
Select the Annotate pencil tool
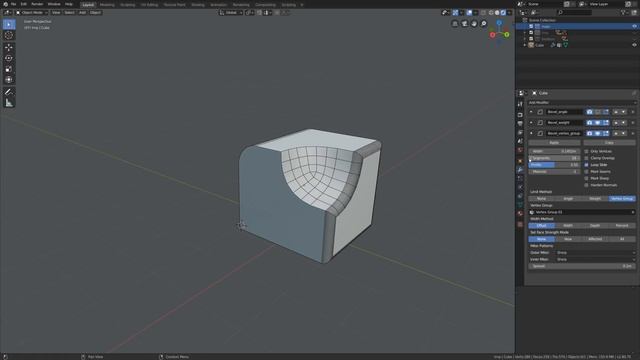click(9, 92)
